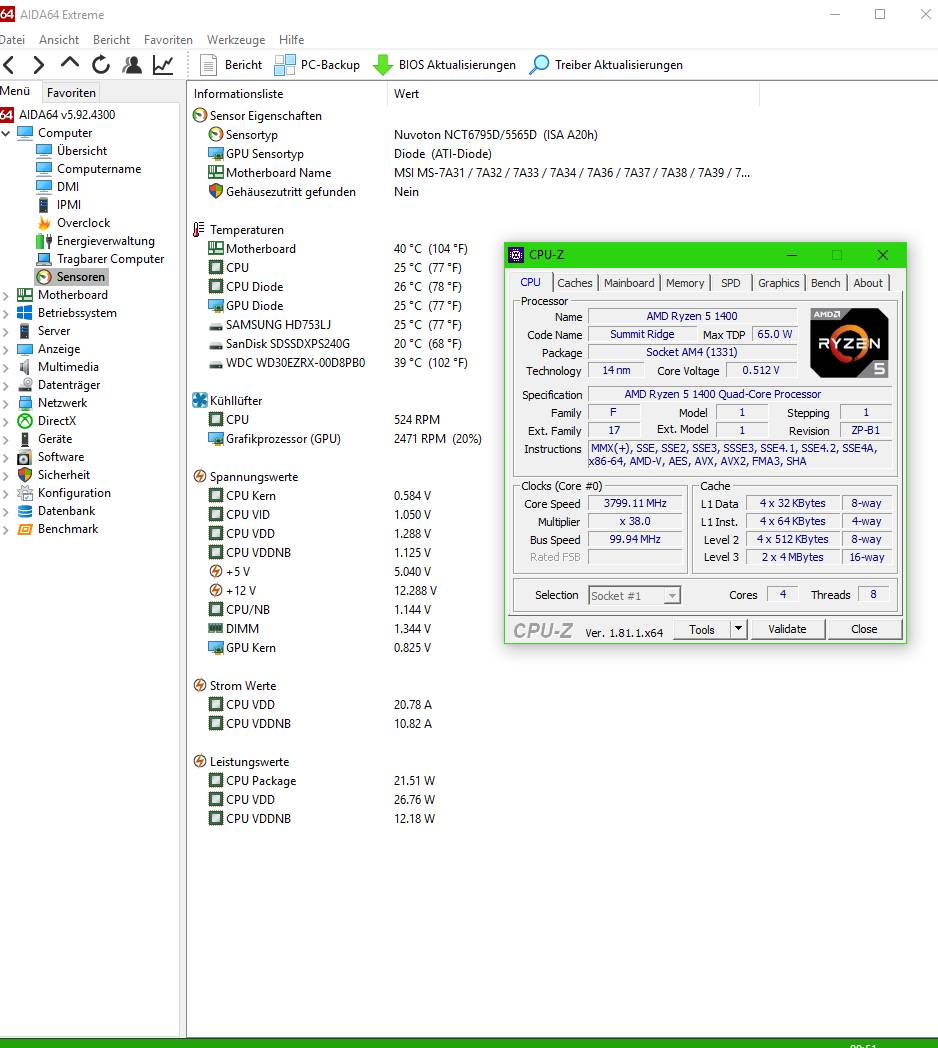Go up one level with the up arrow icon
This screenshot has width=938, height=1048.
[x=70, y=64]
